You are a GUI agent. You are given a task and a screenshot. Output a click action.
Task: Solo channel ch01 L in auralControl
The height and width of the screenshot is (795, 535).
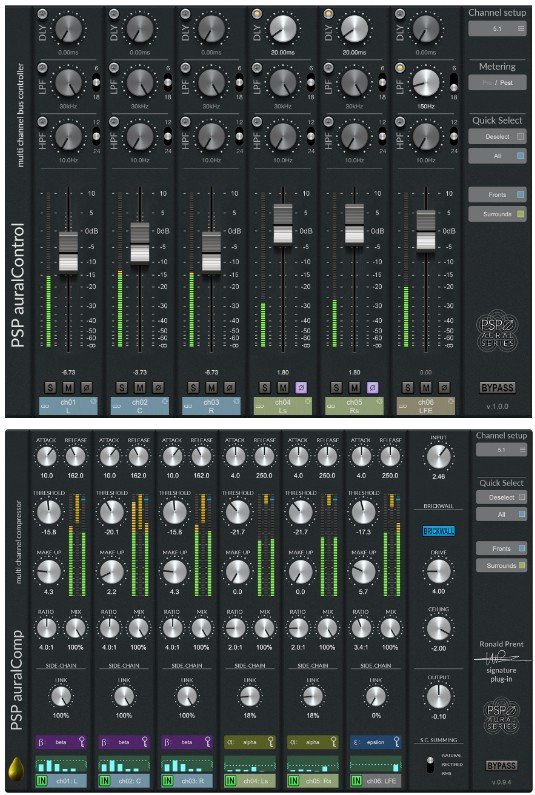click(50, 388)
